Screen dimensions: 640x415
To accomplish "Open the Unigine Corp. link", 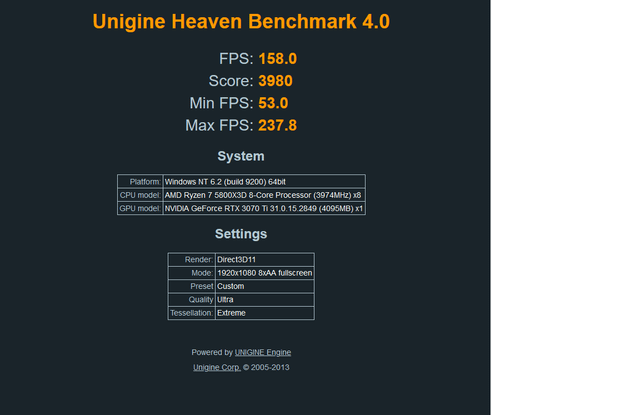I will [x=217, y=367].
